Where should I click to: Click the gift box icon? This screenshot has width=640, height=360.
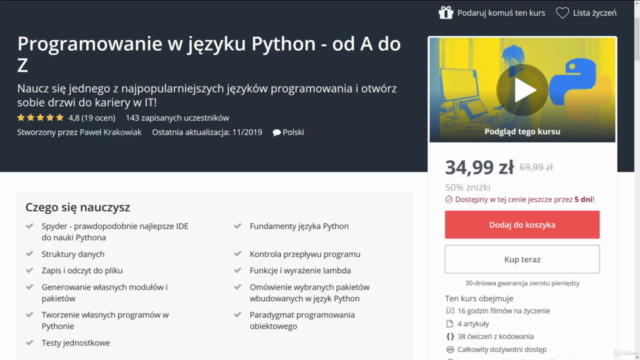point(446,13)
